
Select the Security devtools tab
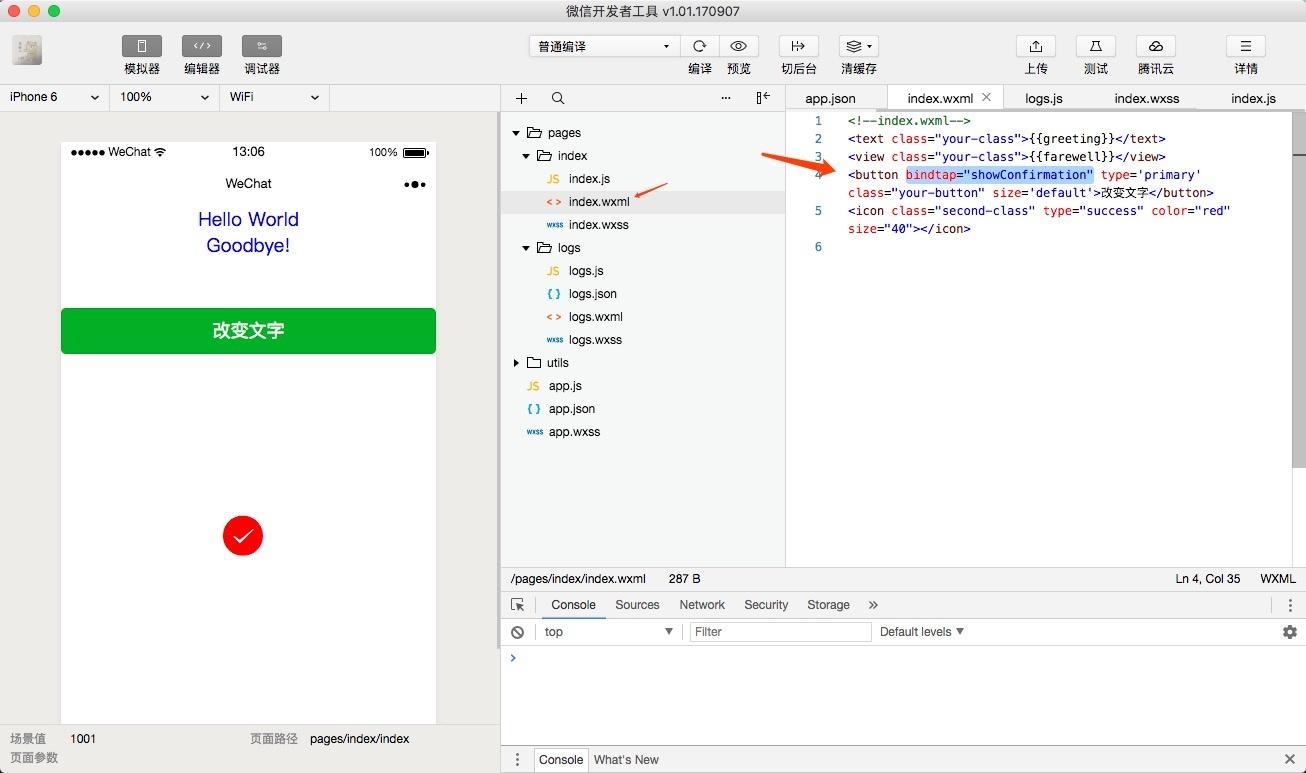click(x=766, y=605)
